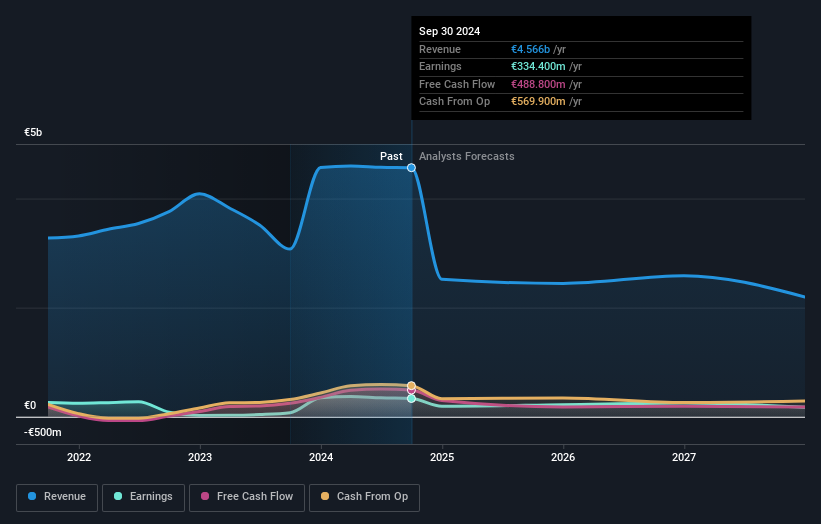821x524 pixels.
Task: Click the 2022 x-axis label
Action: click(79, 458)
